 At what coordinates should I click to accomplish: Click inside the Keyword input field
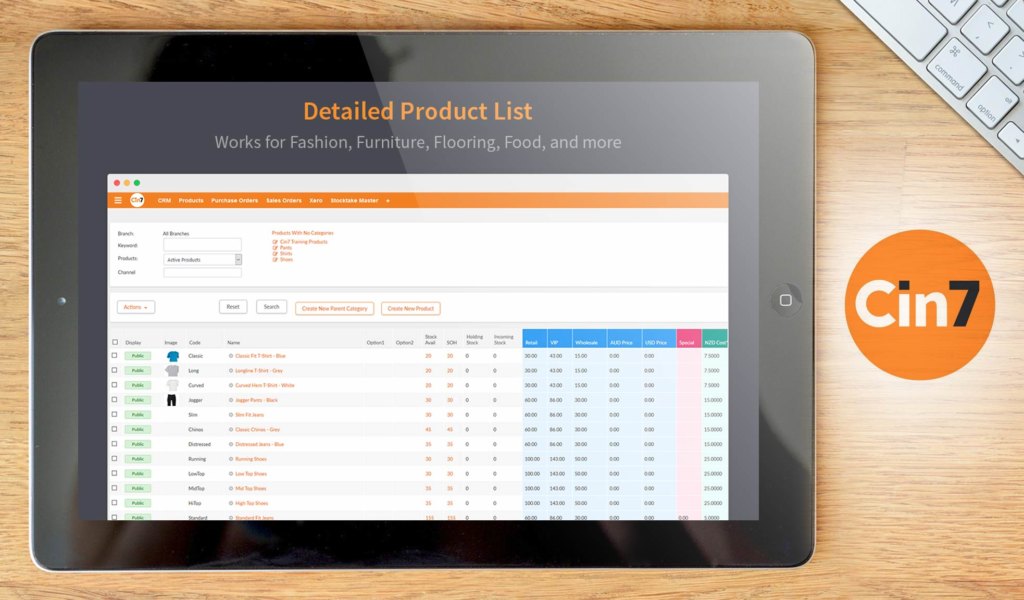[x=204, y=244]
